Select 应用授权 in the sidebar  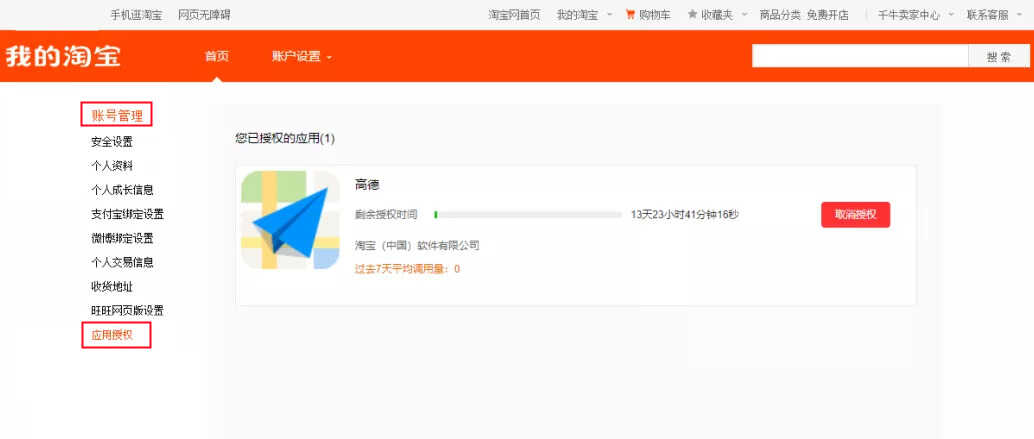point(112,335)
